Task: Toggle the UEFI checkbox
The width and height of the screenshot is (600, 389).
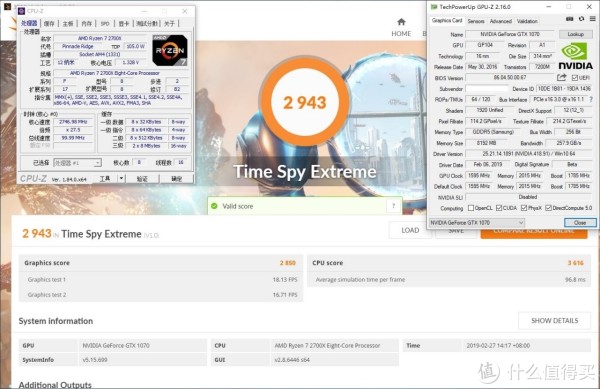Action: coord(574,78)
